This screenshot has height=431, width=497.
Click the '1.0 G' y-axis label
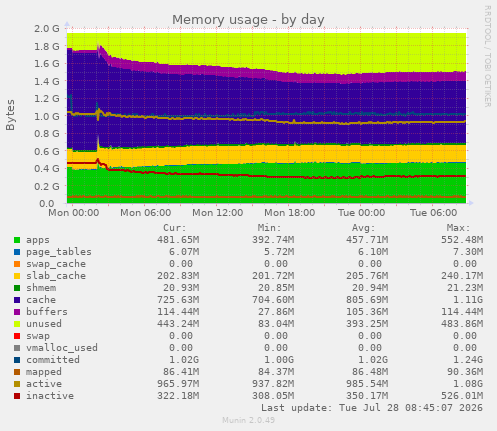pyautogui.click(x=47, y=116)
